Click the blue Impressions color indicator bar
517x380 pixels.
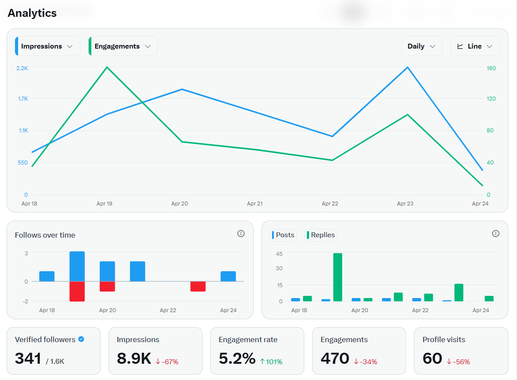pos(16,46)
